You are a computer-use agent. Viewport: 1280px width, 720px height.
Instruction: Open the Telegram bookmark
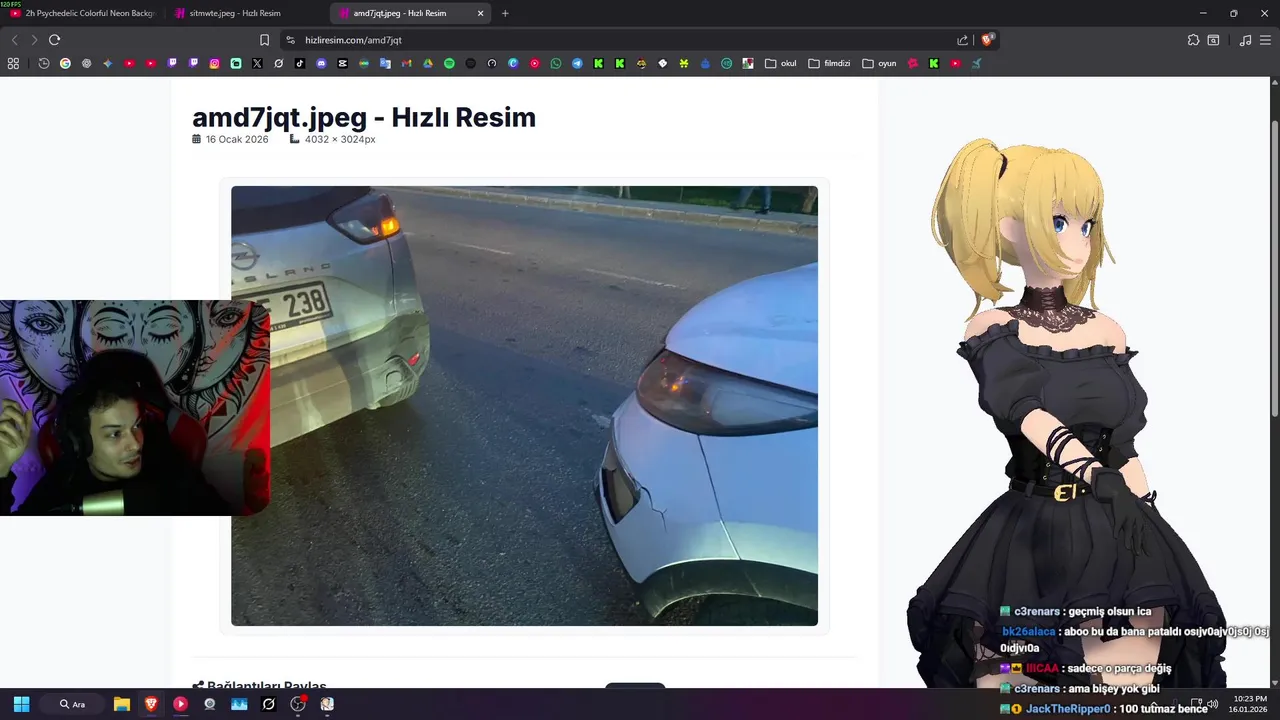pos(577,63)
